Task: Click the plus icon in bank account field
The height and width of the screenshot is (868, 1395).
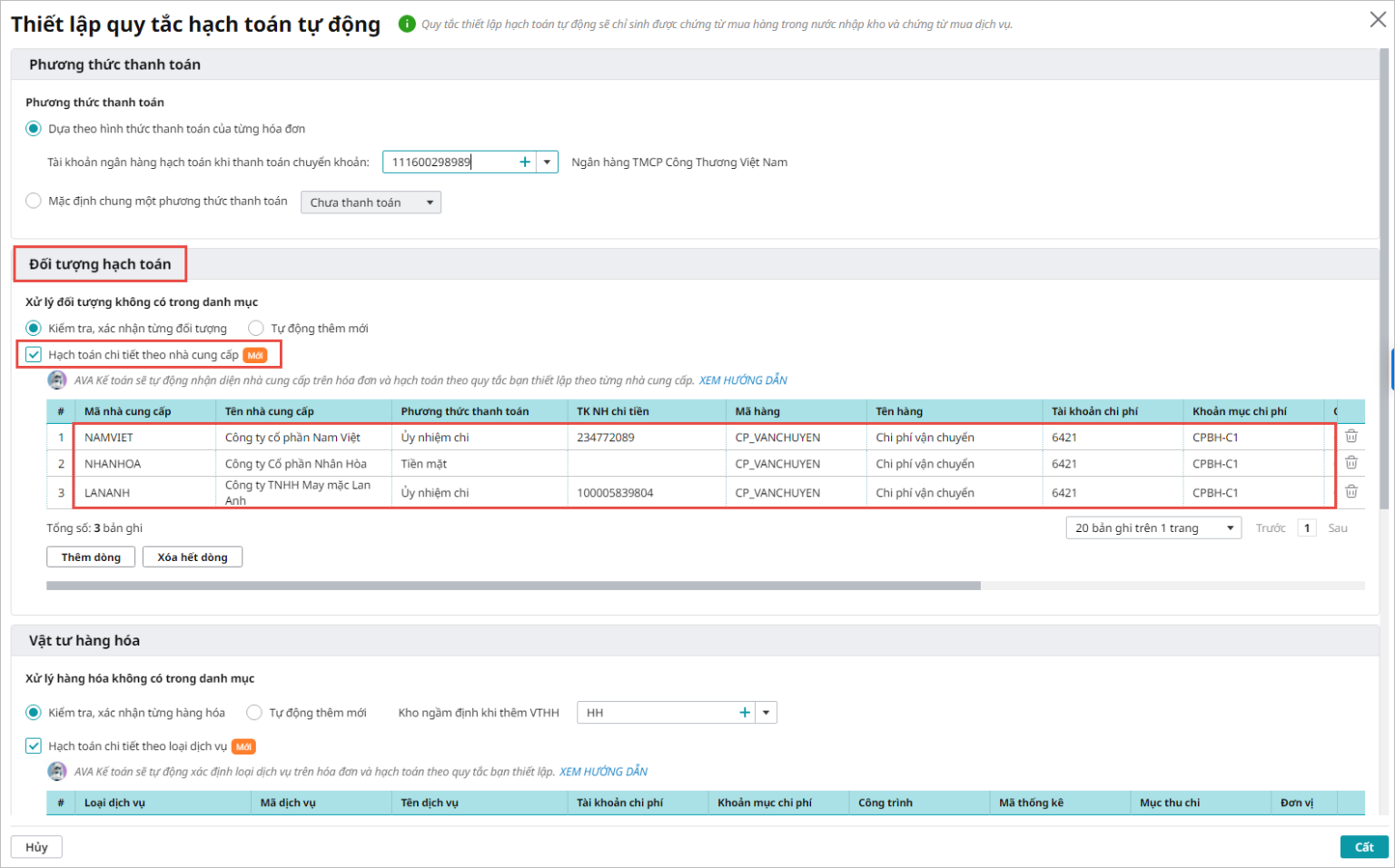Action: tap(525, 162)
